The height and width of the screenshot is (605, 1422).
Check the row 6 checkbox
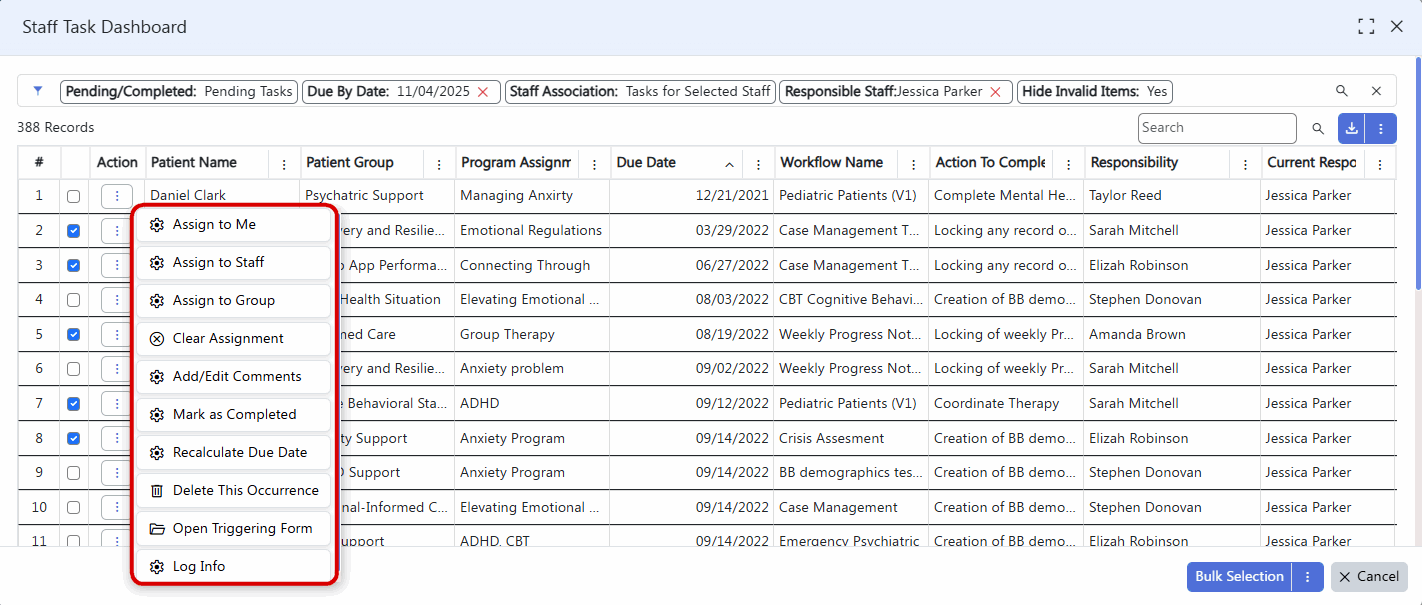coord(73,369)
